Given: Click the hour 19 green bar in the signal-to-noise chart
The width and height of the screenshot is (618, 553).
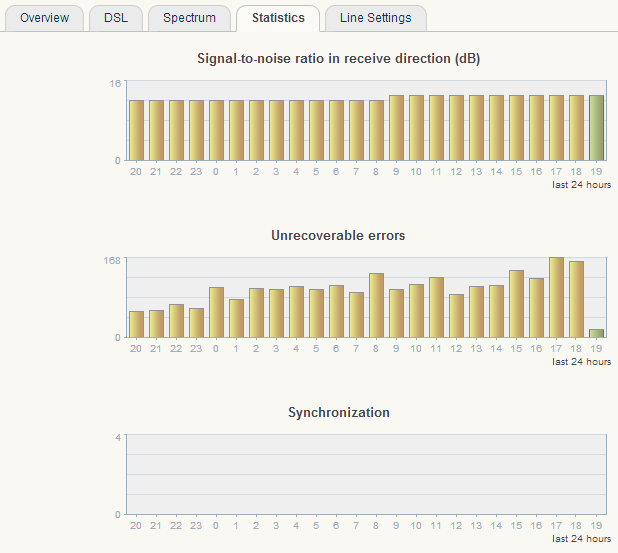Looking at the screenshot, I should [596, 128].
